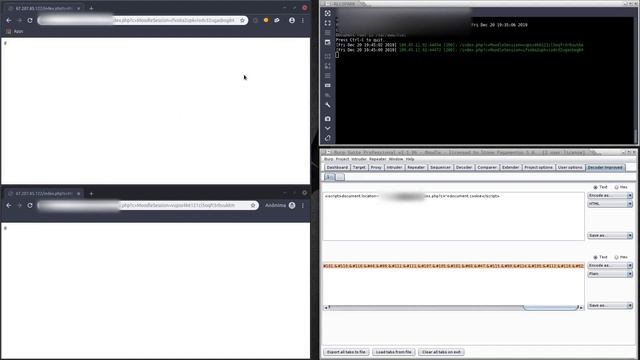640x360 pixels.
Task: Reload the page in the top Chrome window
Action: click(x=30, y=20)
